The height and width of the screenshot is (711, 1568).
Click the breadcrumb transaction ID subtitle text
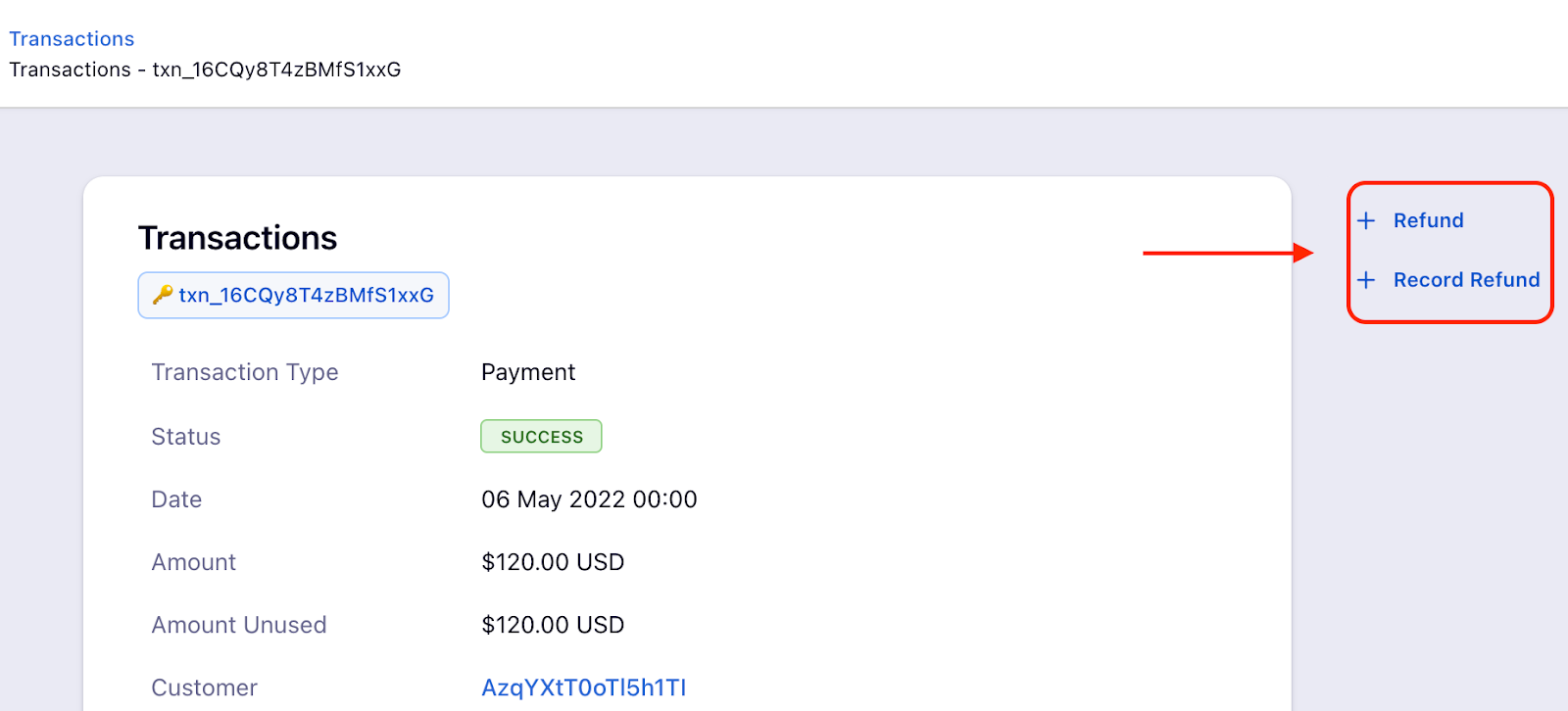(x=205, y=70)
